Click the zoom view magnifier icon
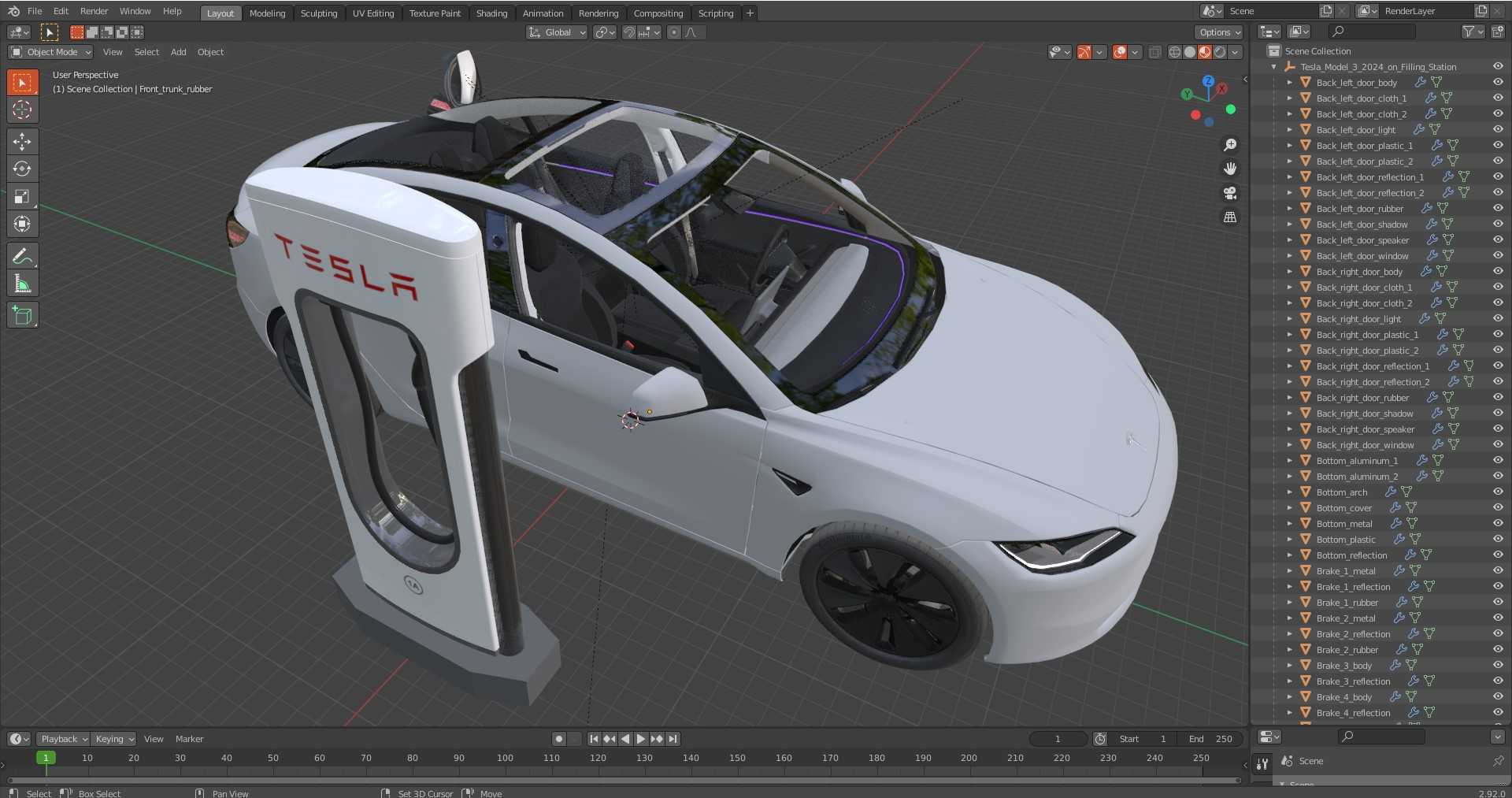This screenshot has width=1512, height=798. 1230,145
